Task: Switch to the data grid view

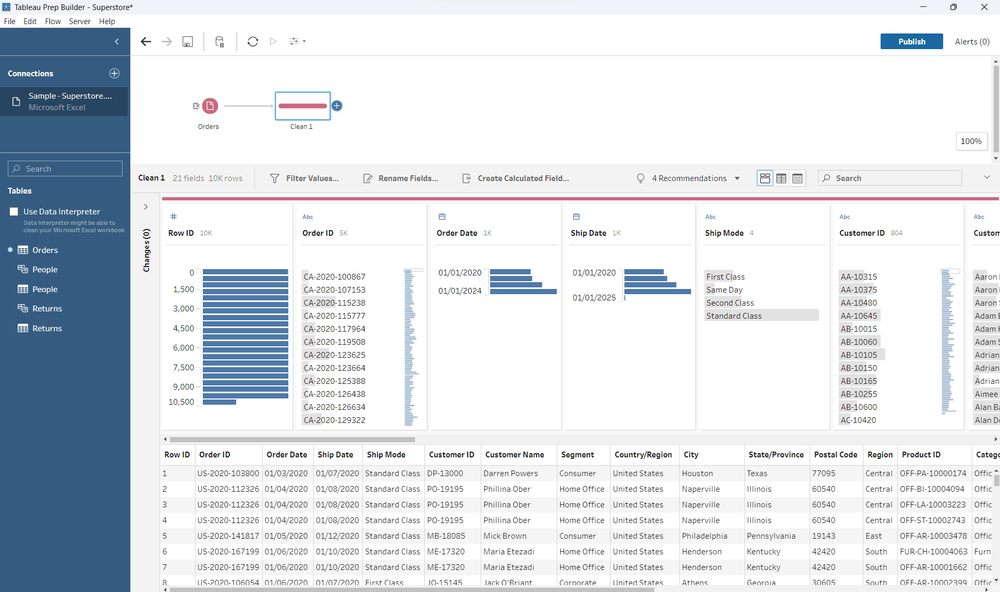Action: point(781,179)
